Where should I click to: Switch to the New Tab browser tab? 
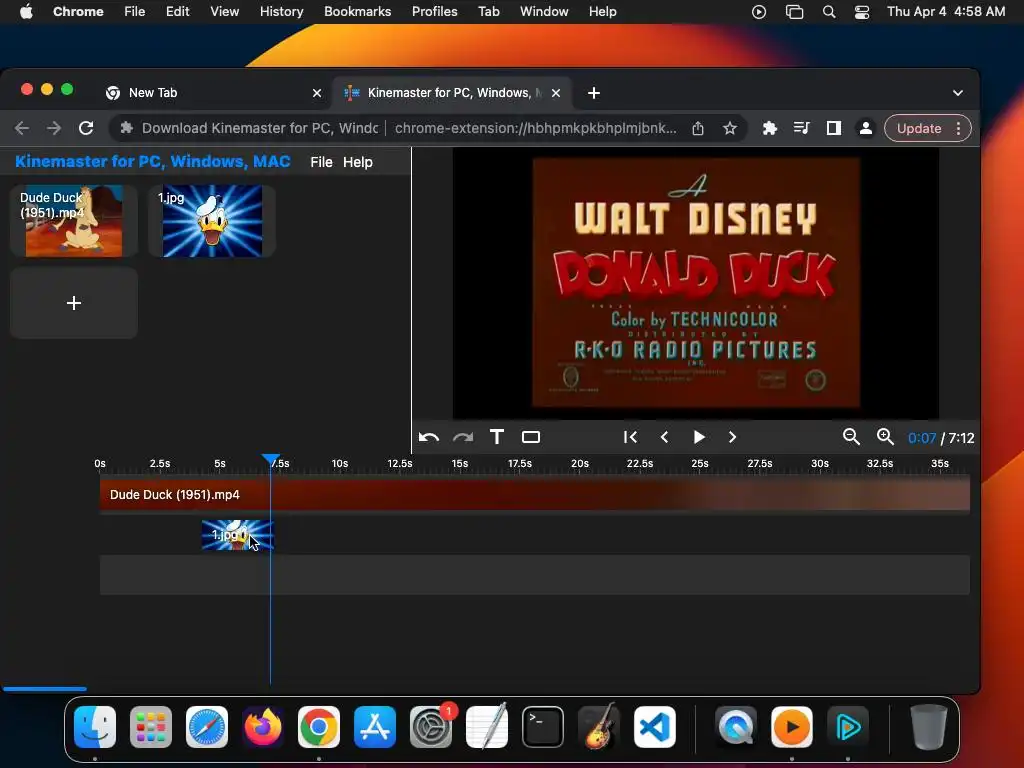click(212, 93)
